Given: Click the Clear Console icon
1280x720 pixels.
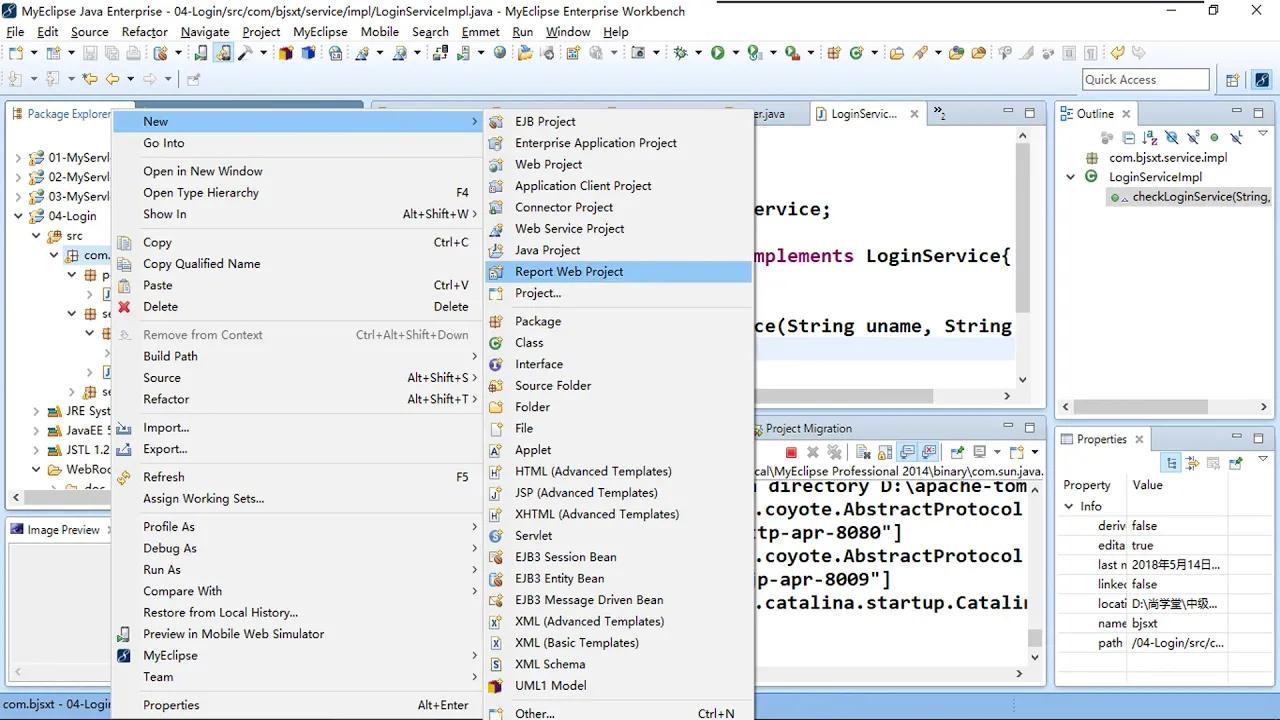Looking at the screenshot, I should click(x=864, y=452).
